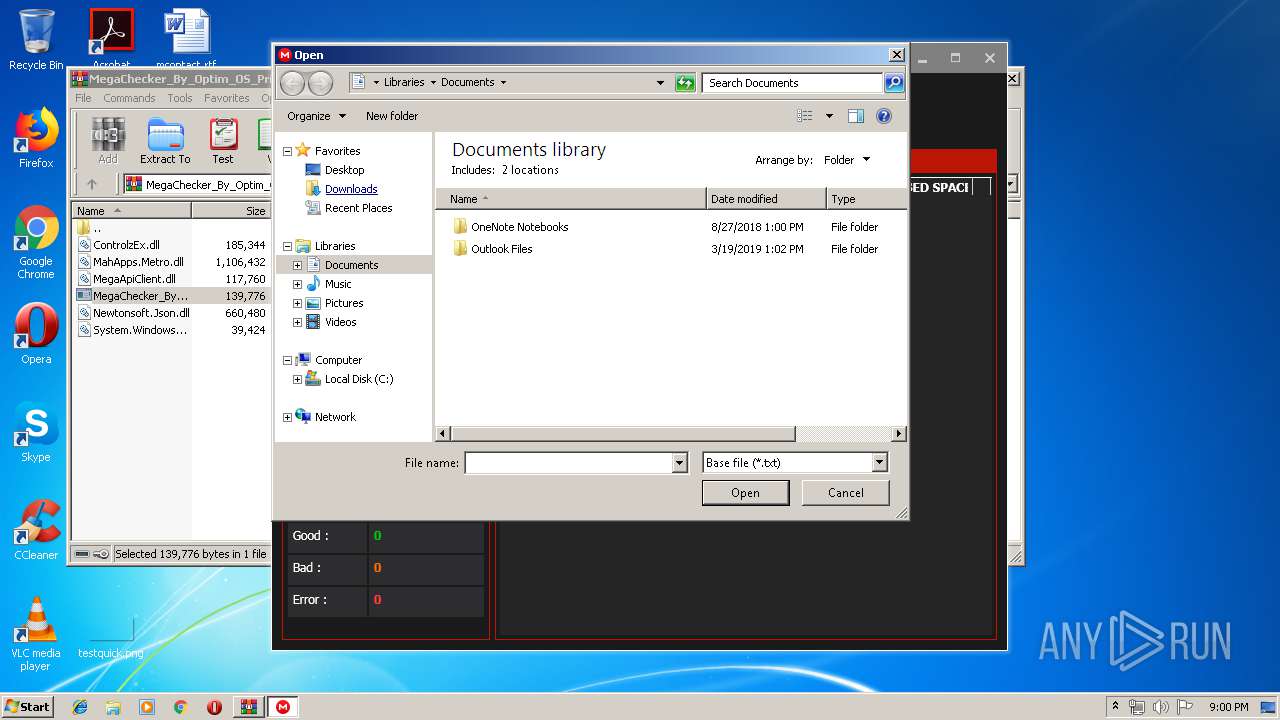The width and height of the screenshot is (1280, 720).
Task: Click the Start button
Action: click(27, 707)
